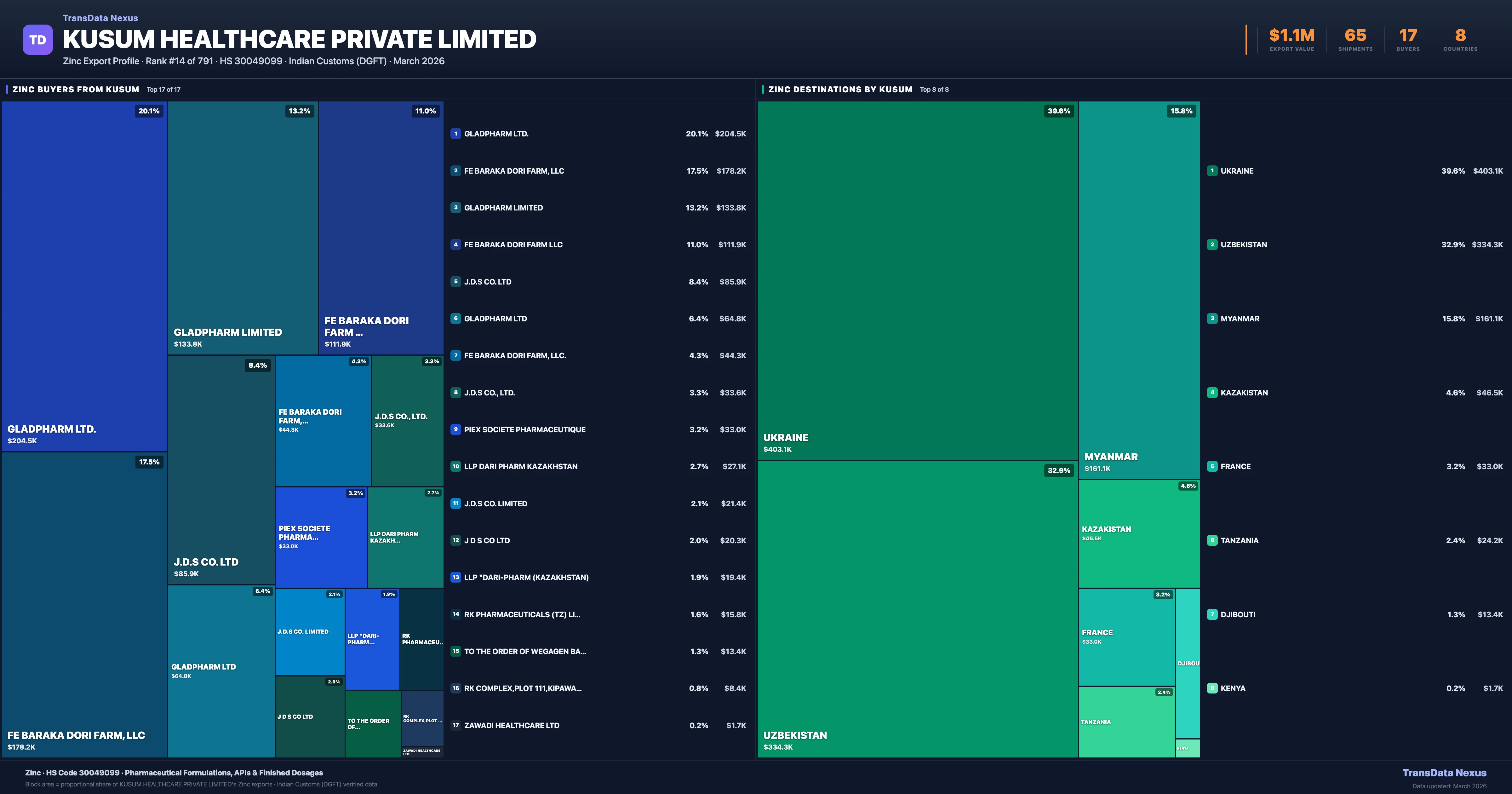Image resolution: width=1512 pixels, height=794 pixels.
Task: Click the purple TD logo icon
Action: click(37, 40)
